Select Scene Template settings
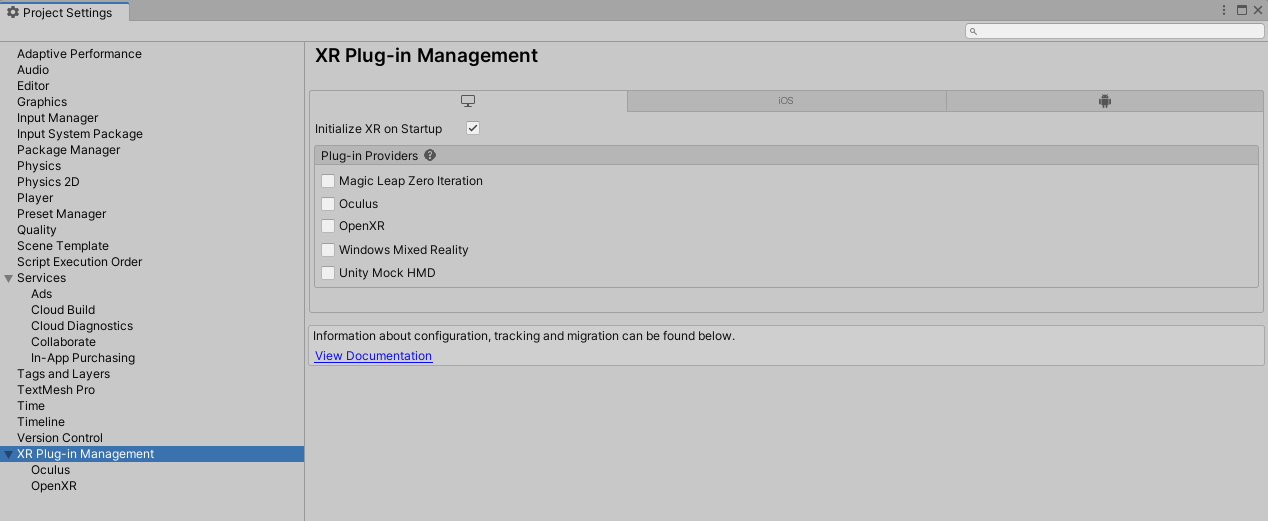1268x521 pixels. coord(63,246)
